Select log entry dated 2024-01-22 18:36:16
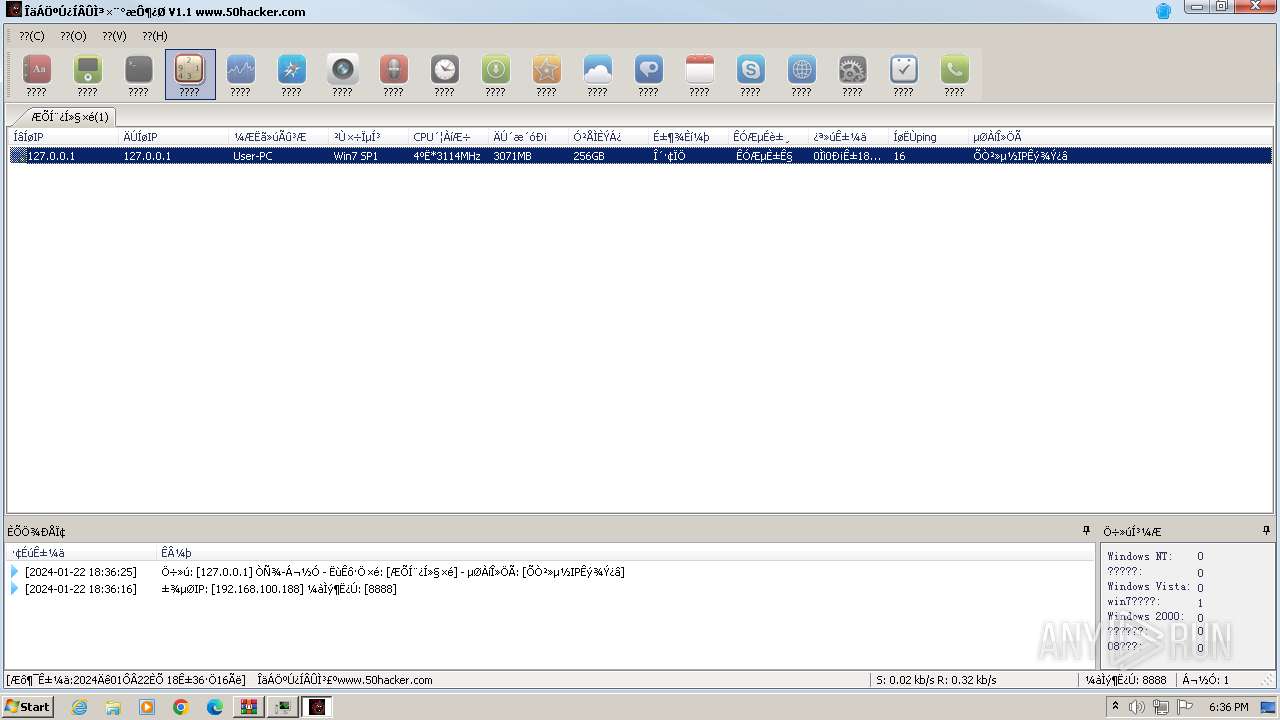The image size is (1280, 720). tap(550, 589)
